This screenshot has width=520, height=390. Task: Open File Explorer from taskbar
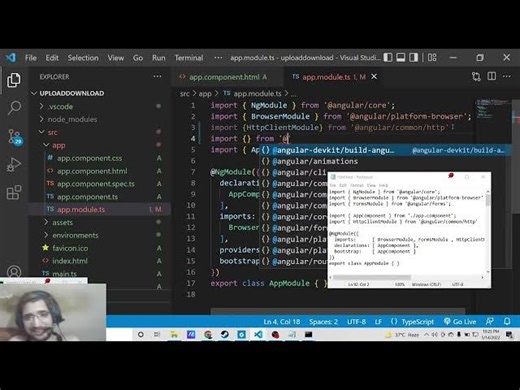click(x=174, y=334)
